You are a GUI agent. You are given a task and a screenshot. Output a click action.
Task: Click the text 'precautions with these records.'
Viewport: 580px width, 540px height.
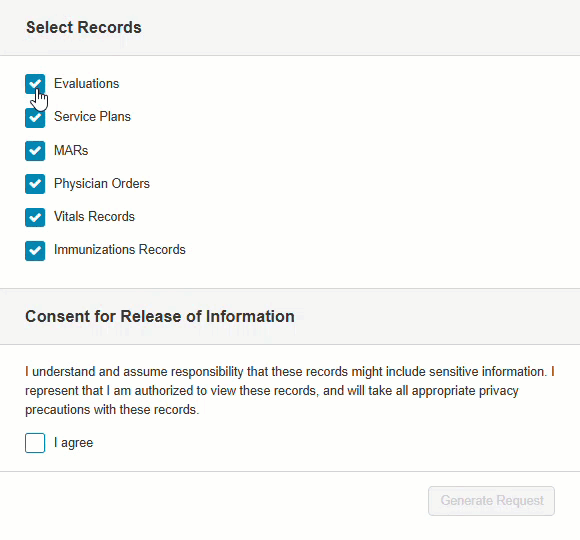(112, 410)
